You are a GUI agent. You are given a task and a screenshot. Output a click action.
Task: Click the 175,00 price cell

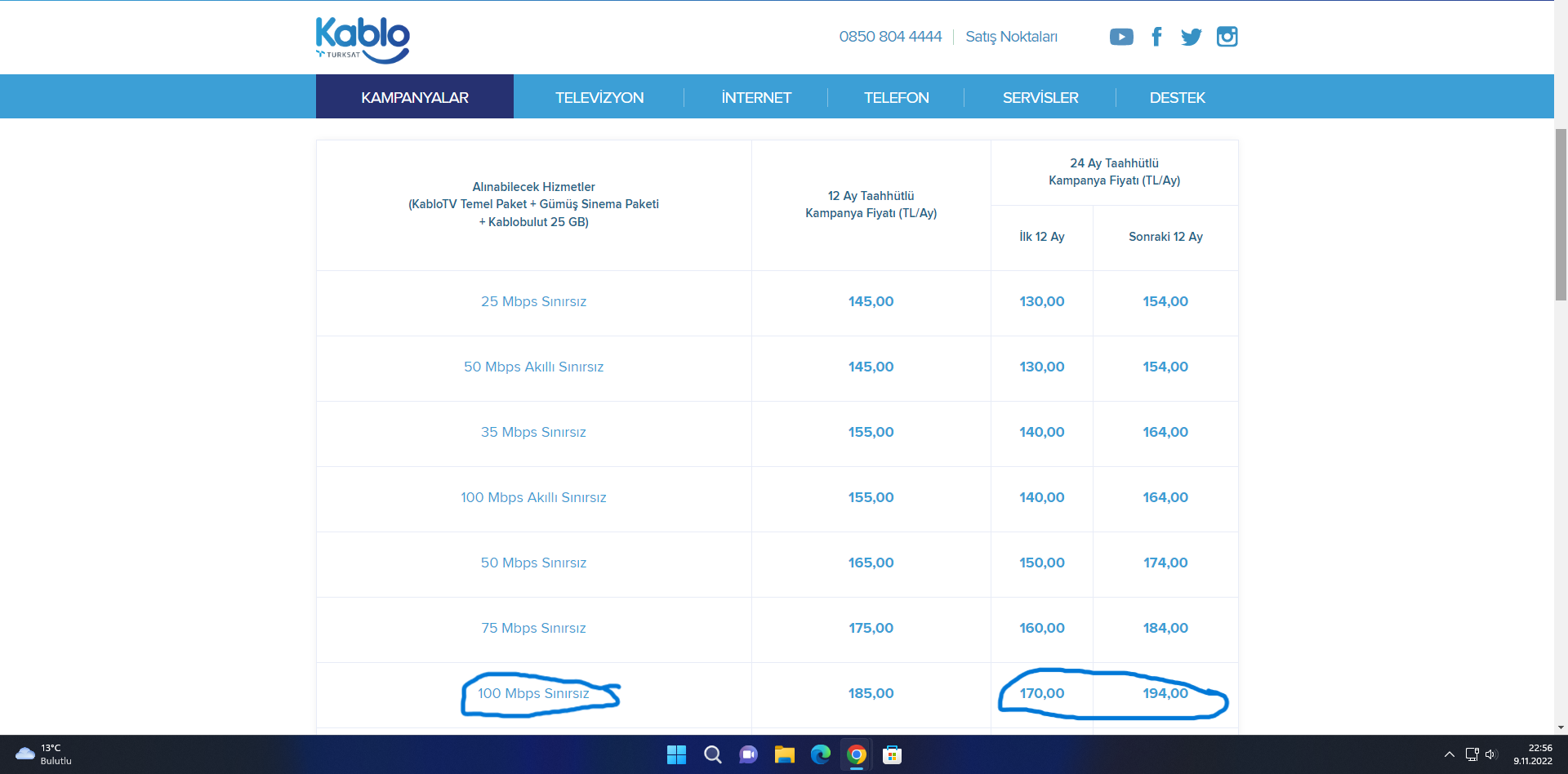871,628
